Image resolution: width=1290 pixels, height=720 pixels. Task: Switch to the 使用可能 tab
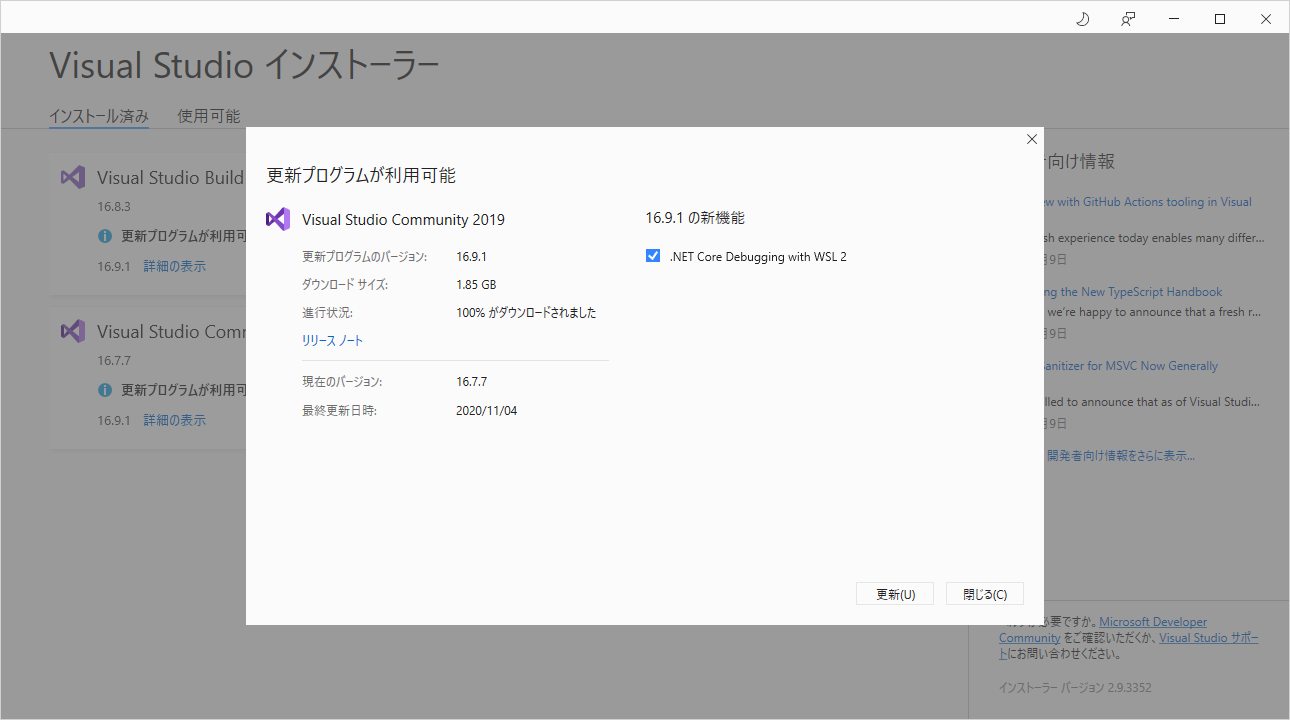point(209,116)
